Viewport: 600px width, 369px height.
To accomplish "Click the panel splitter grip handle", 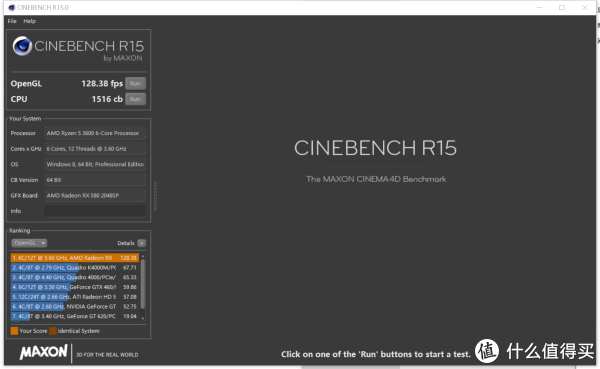I will (155, 196).
